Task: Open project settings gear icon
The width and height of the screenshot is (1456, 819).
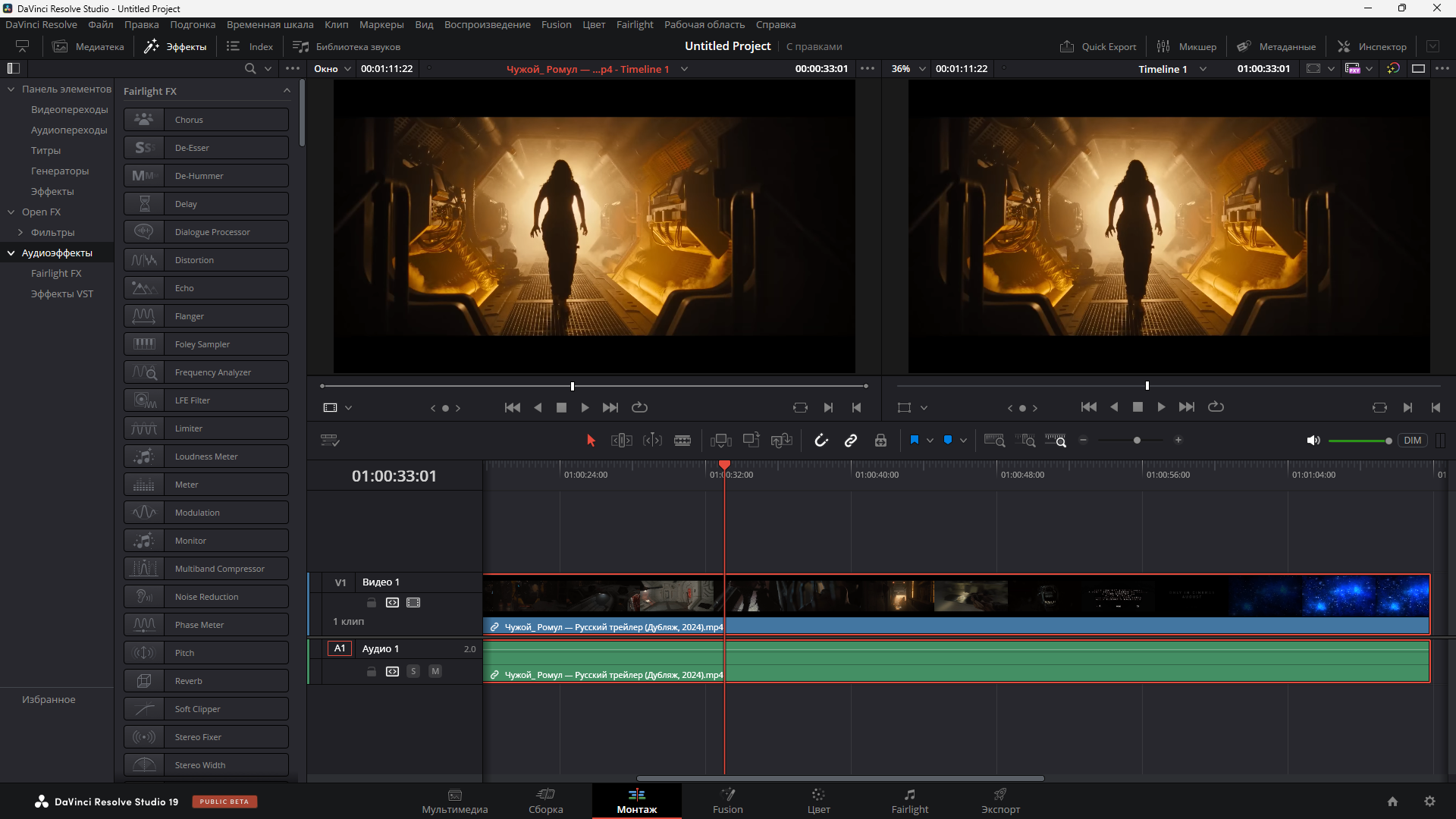Action: [x=1429, y=802]
